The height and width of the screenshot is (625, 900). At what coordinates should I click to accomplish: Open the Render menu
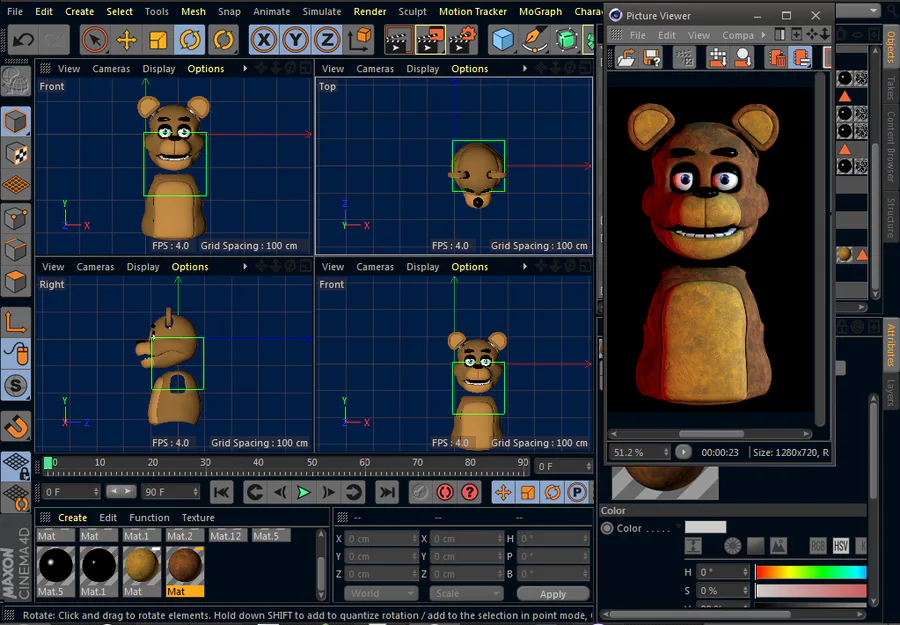[370, 11]
